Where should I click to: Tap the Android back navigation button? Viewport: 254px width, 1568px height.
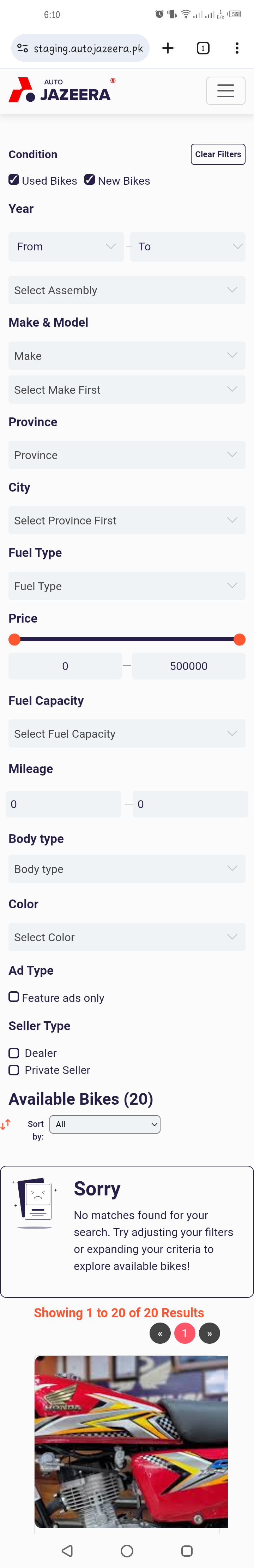pyautogui.click(x=67, y=1550)
